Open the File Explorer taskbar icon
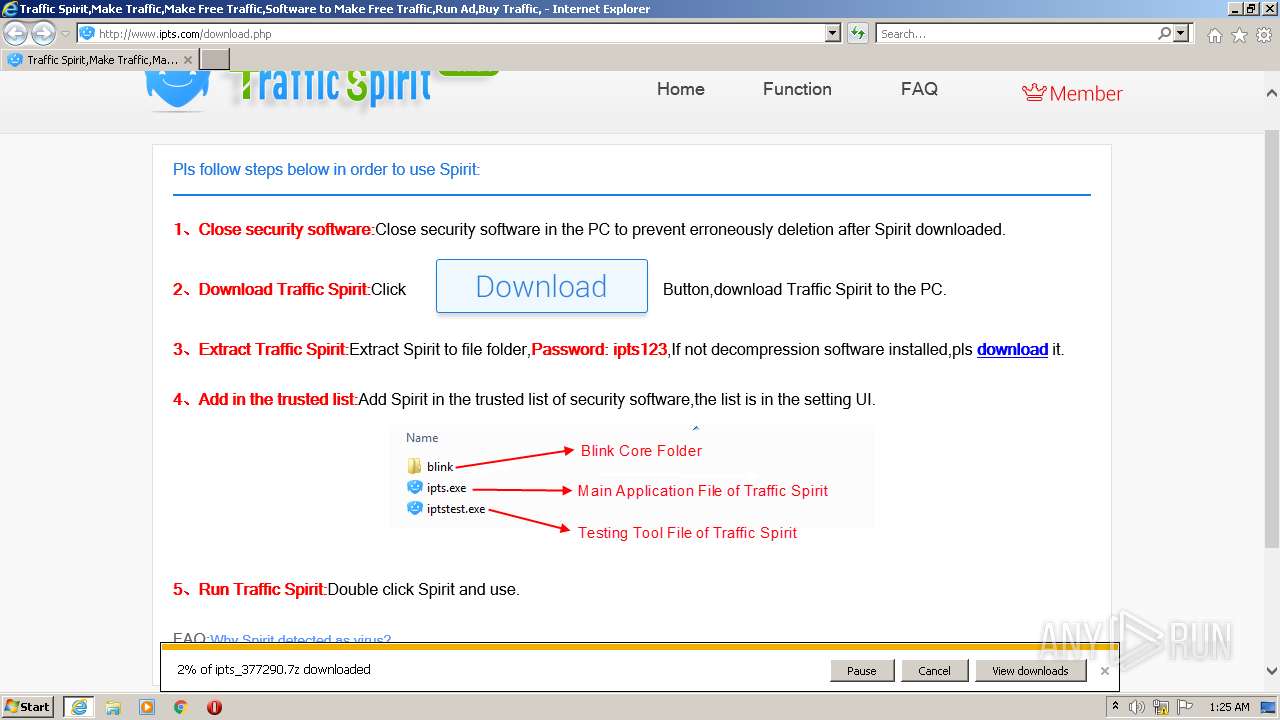This screenshot has height=720, width=1280. 113,707
